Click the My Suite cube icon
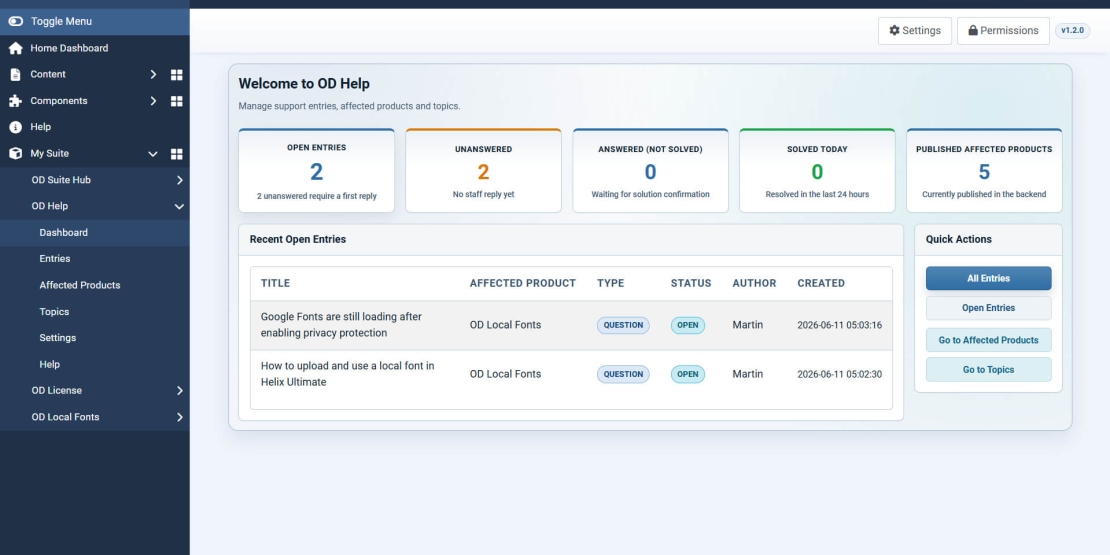 click(16, 153)
